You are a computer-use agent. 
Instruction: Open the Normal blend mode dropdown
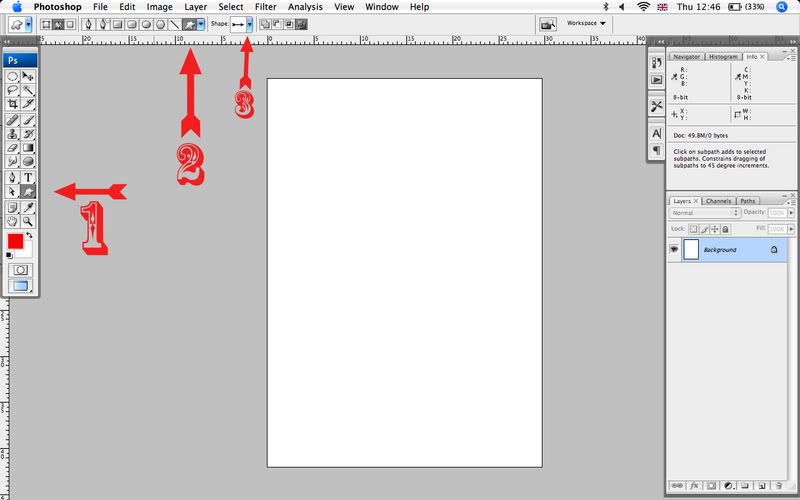click(705, 213)
